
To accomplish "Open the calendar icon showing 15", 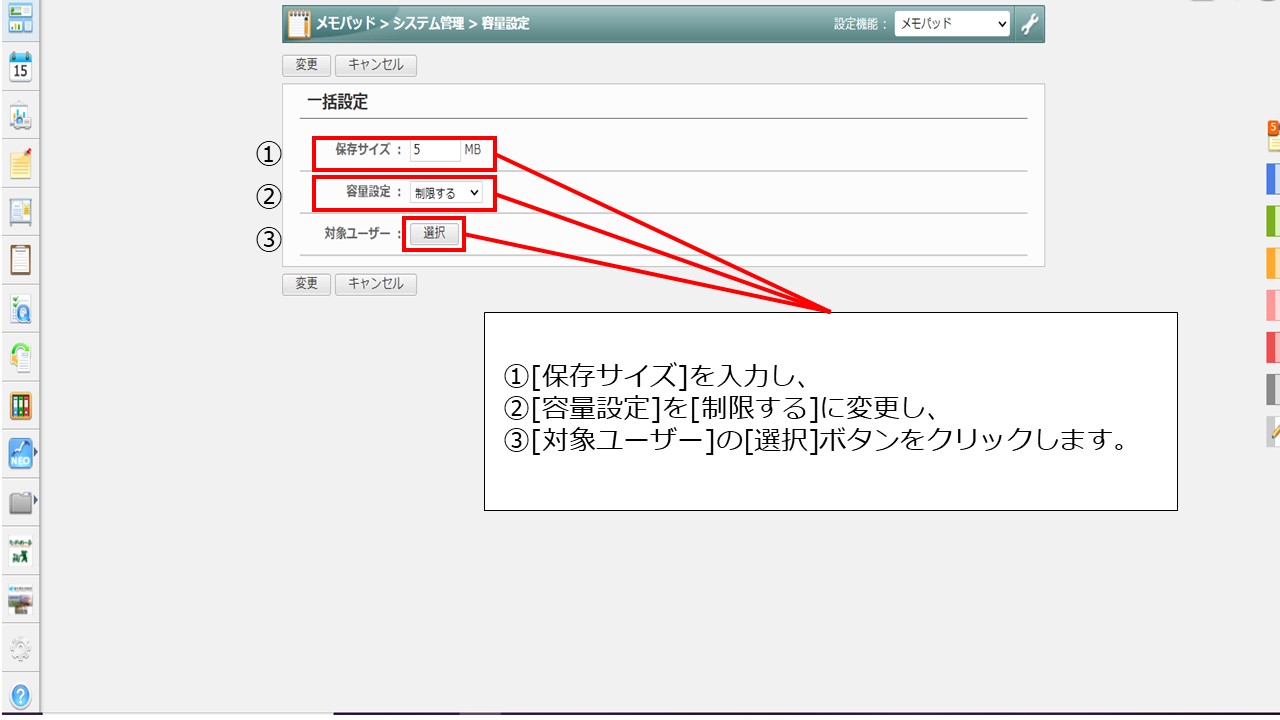I will (x=20, y=67).
